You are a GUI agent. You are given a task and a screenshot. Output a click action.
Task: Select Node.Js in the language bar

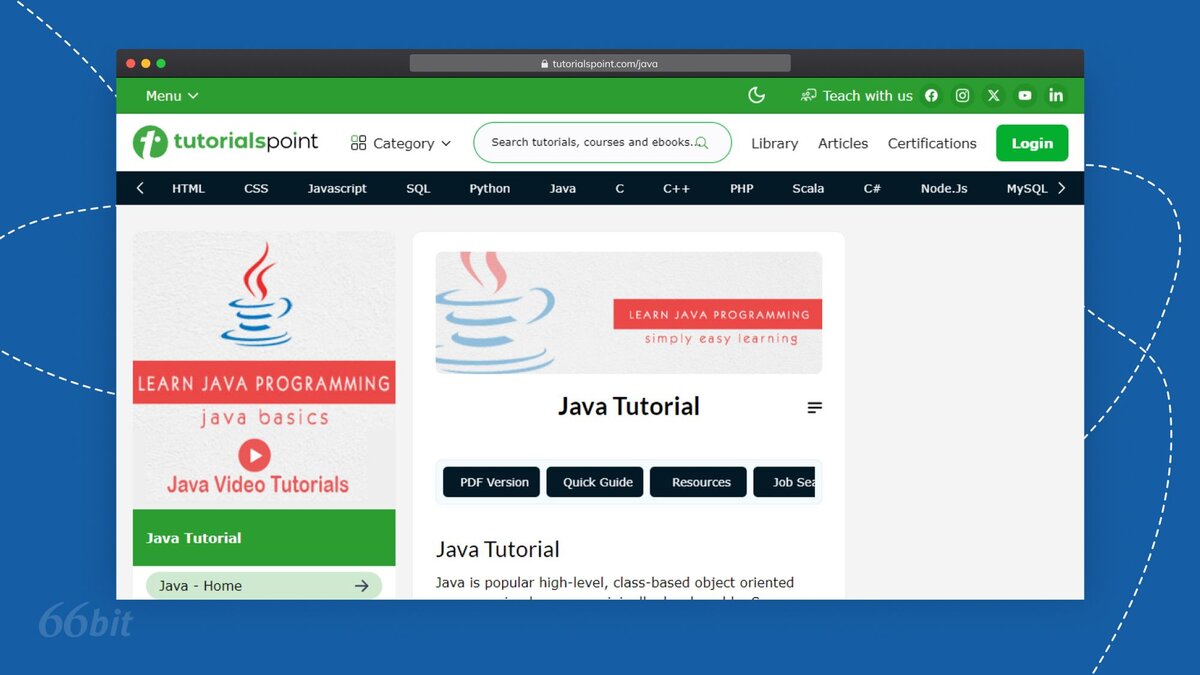(944, 188)
